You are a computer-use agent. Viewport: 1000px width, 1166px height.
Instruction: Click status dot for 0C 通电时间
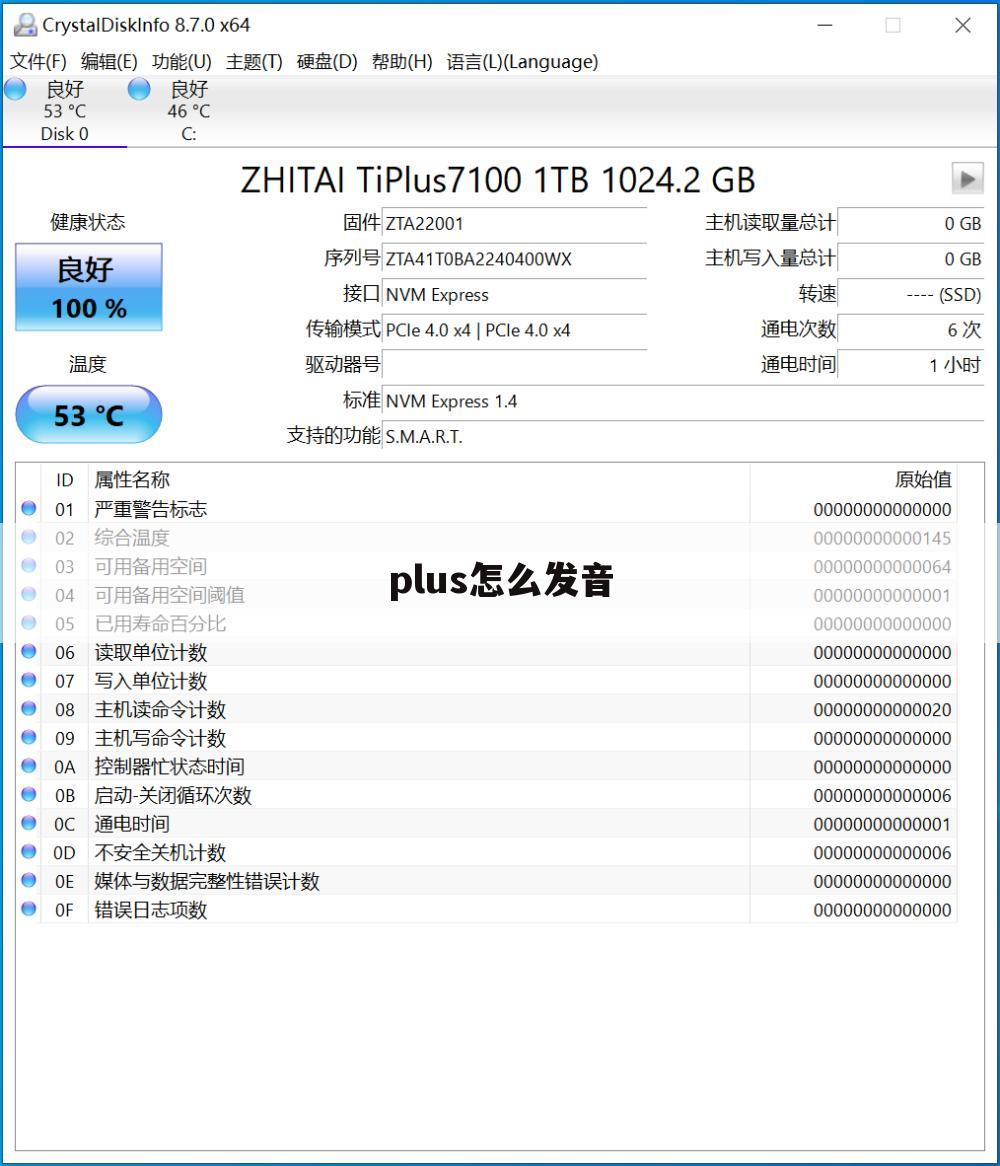(x=29, y=823)
